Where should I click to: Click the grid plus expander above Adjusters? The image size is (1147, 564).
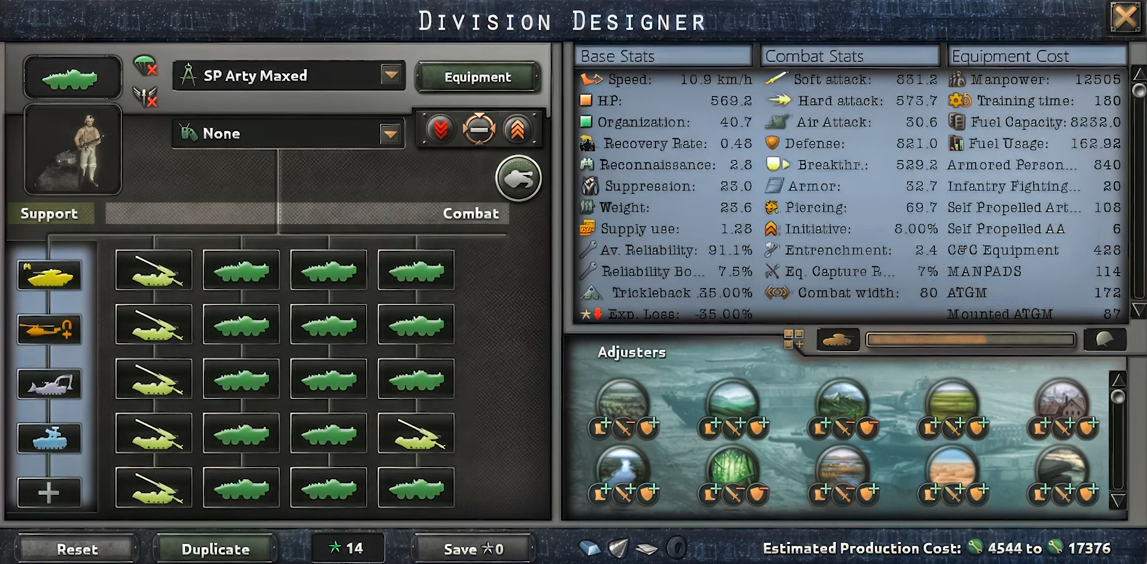point(794,339)
